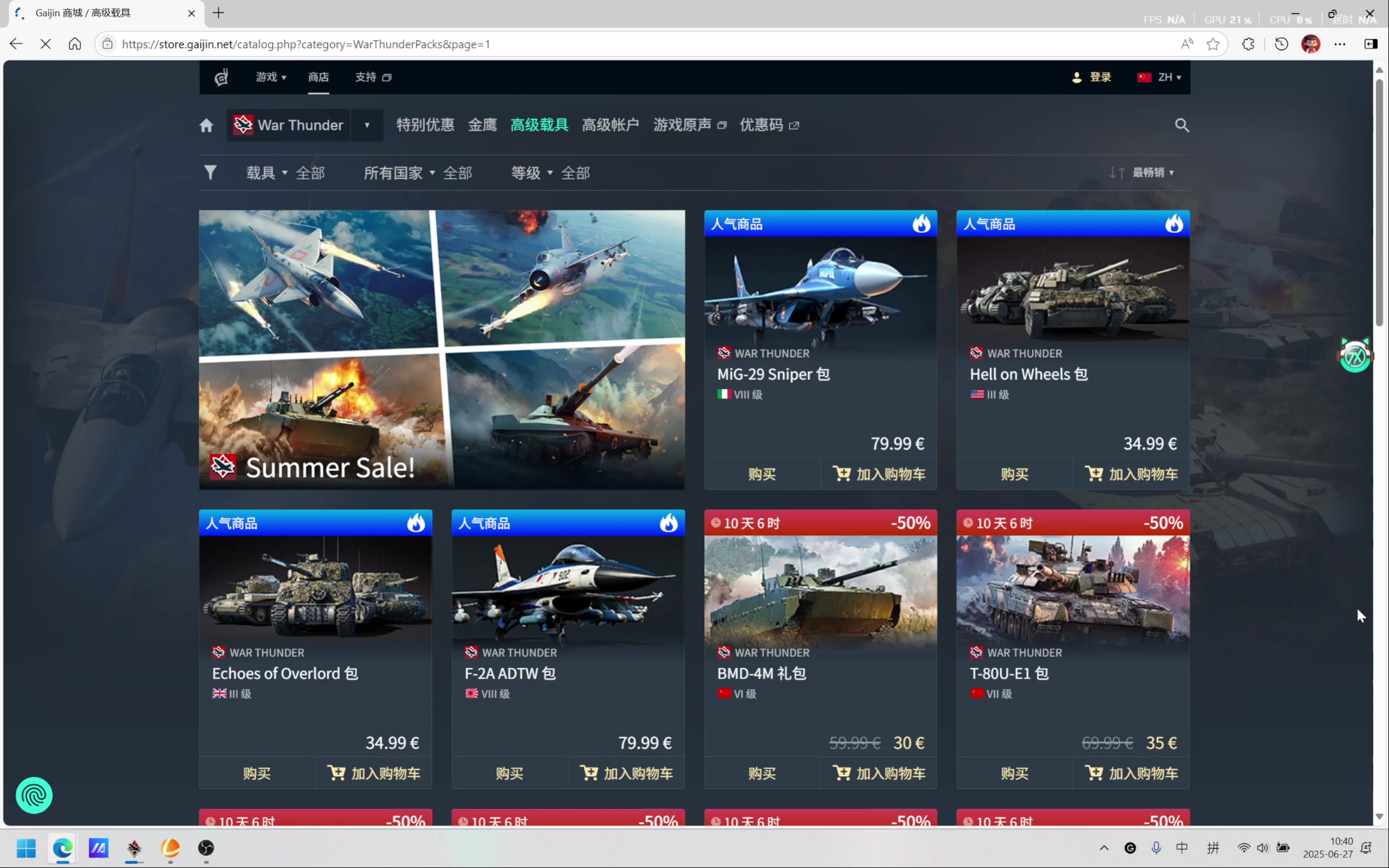Screen dimensions: 1389x868
Task: Open Wi-Fi network tray icon
Action: [x=1243, y=848]
